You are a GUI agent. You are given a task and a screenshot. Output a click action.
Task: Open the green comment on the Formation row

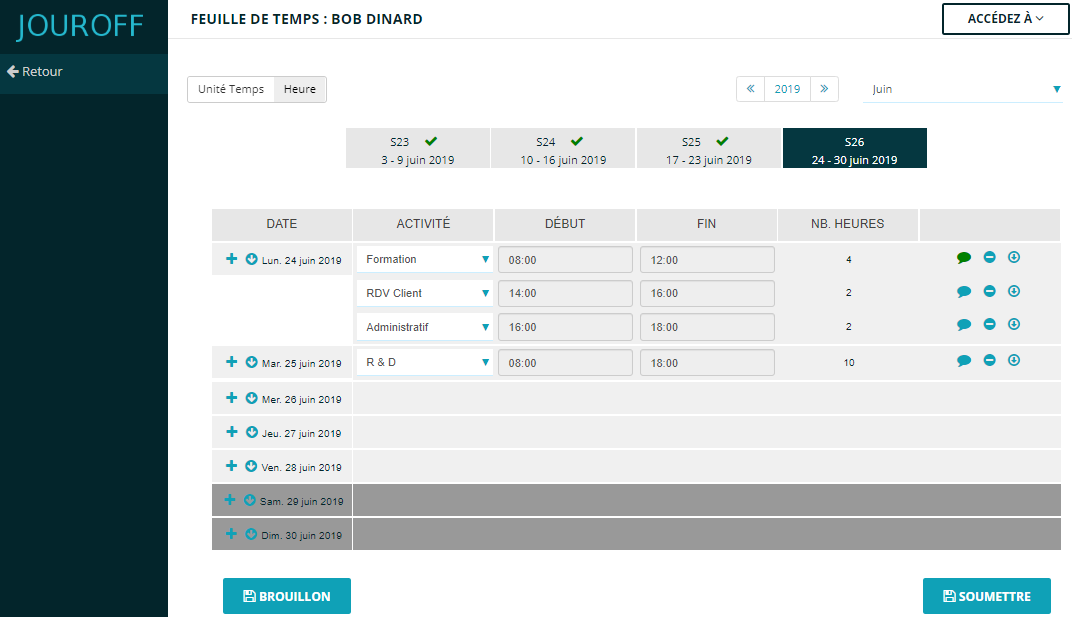(x=964, y=258)
